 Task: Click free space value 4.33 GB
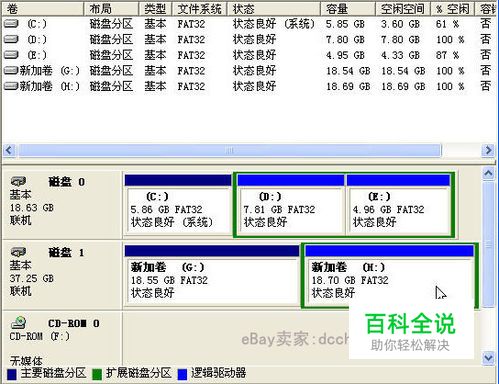tap(400, 55)
